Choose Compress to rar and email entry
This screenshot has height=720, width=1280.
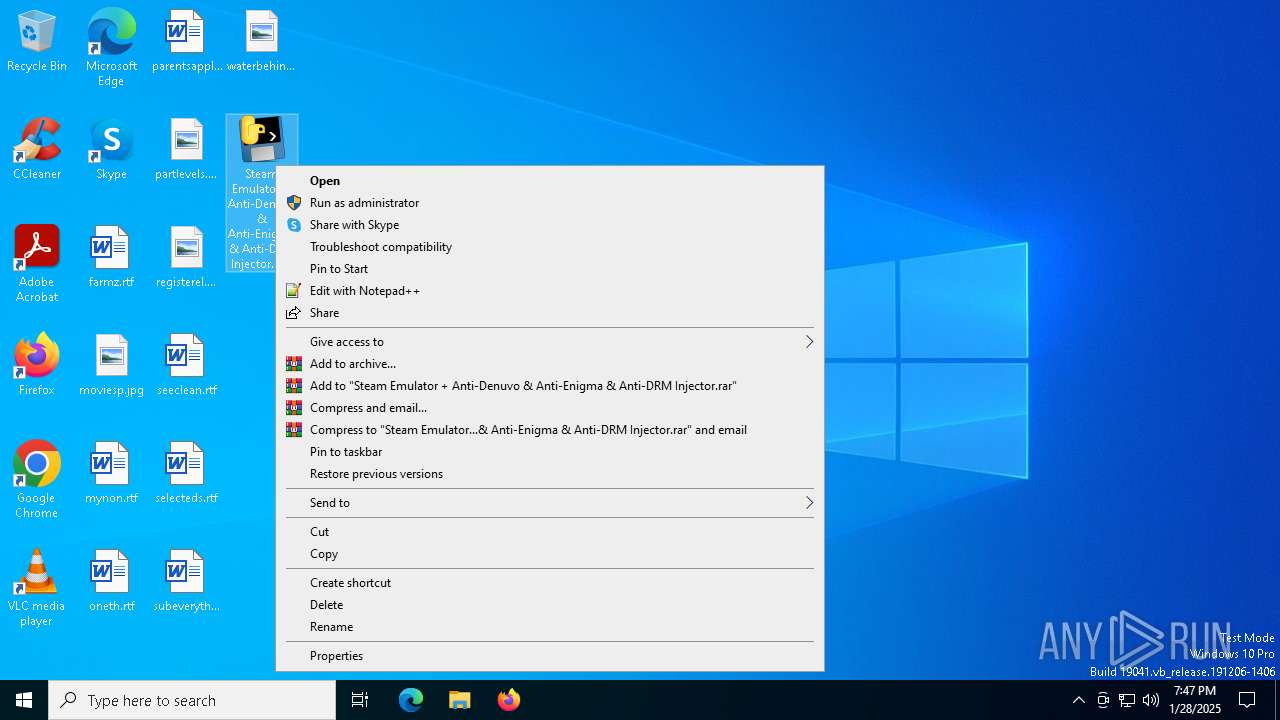550,430
